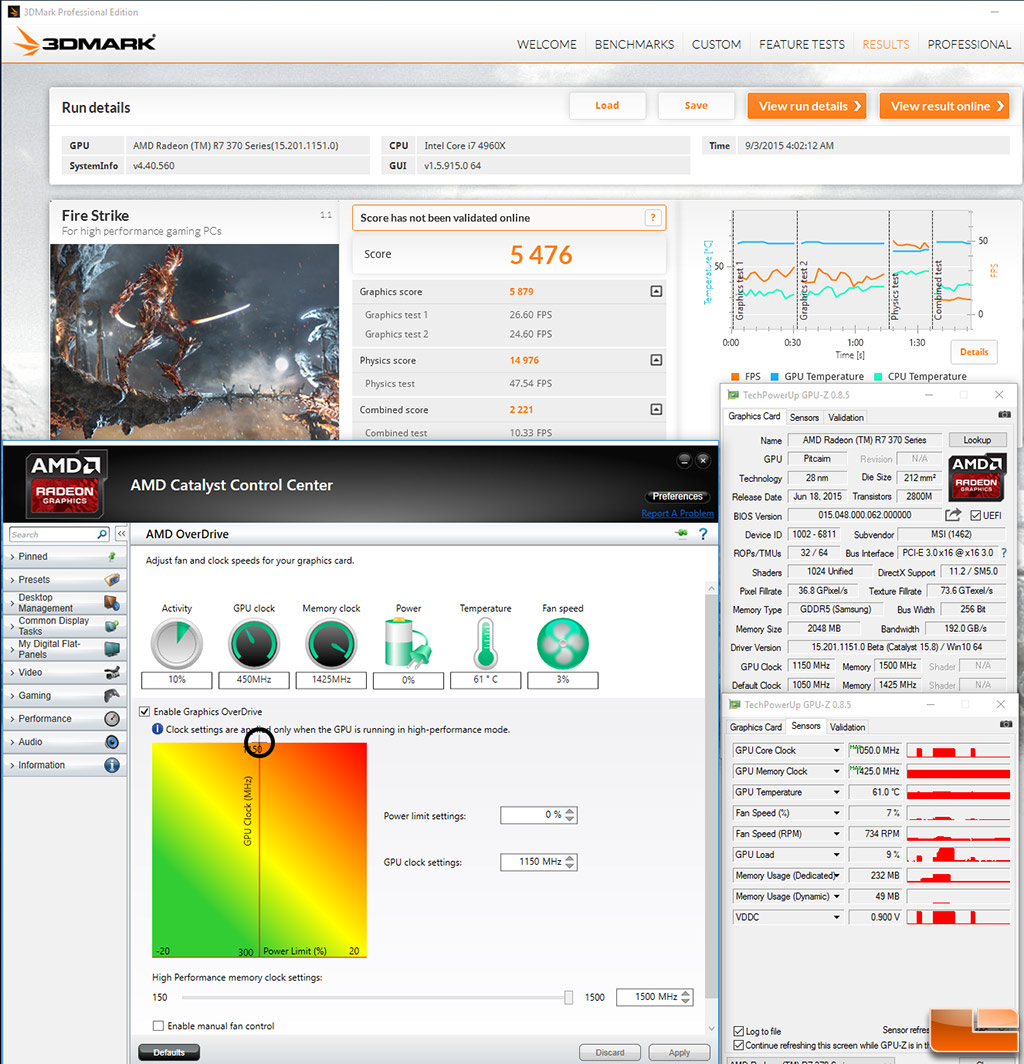Toggle Enable manual fan control checkbox

tap(158, 1025)
